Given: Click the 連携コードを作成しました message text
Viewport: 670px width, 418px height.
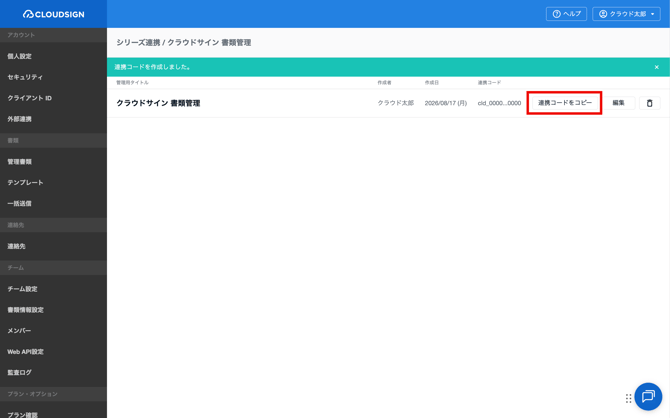Looking at the screenshot, I should point(153,67).
